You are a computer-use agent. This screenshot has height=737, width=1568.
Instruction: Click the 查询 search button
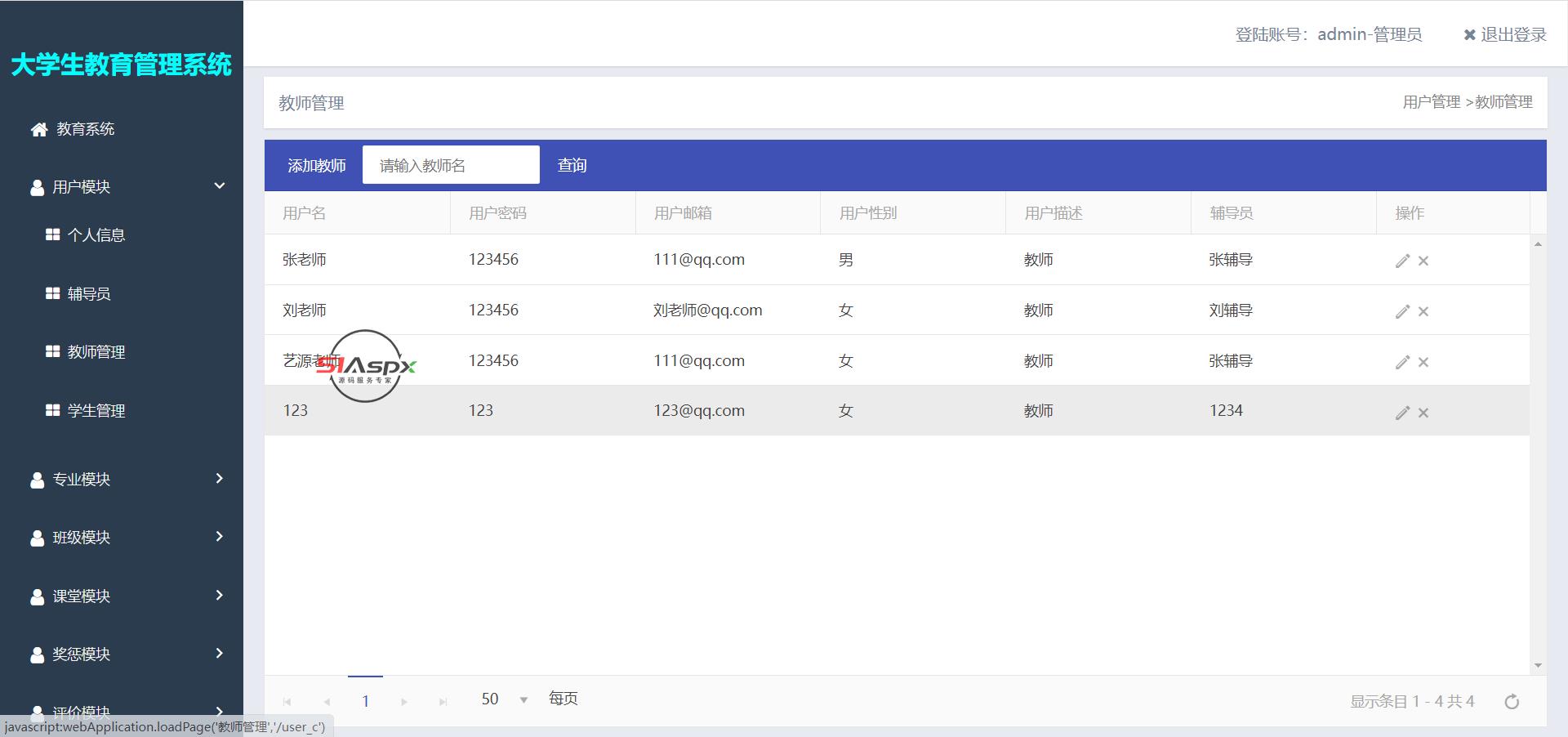(572, 166)
